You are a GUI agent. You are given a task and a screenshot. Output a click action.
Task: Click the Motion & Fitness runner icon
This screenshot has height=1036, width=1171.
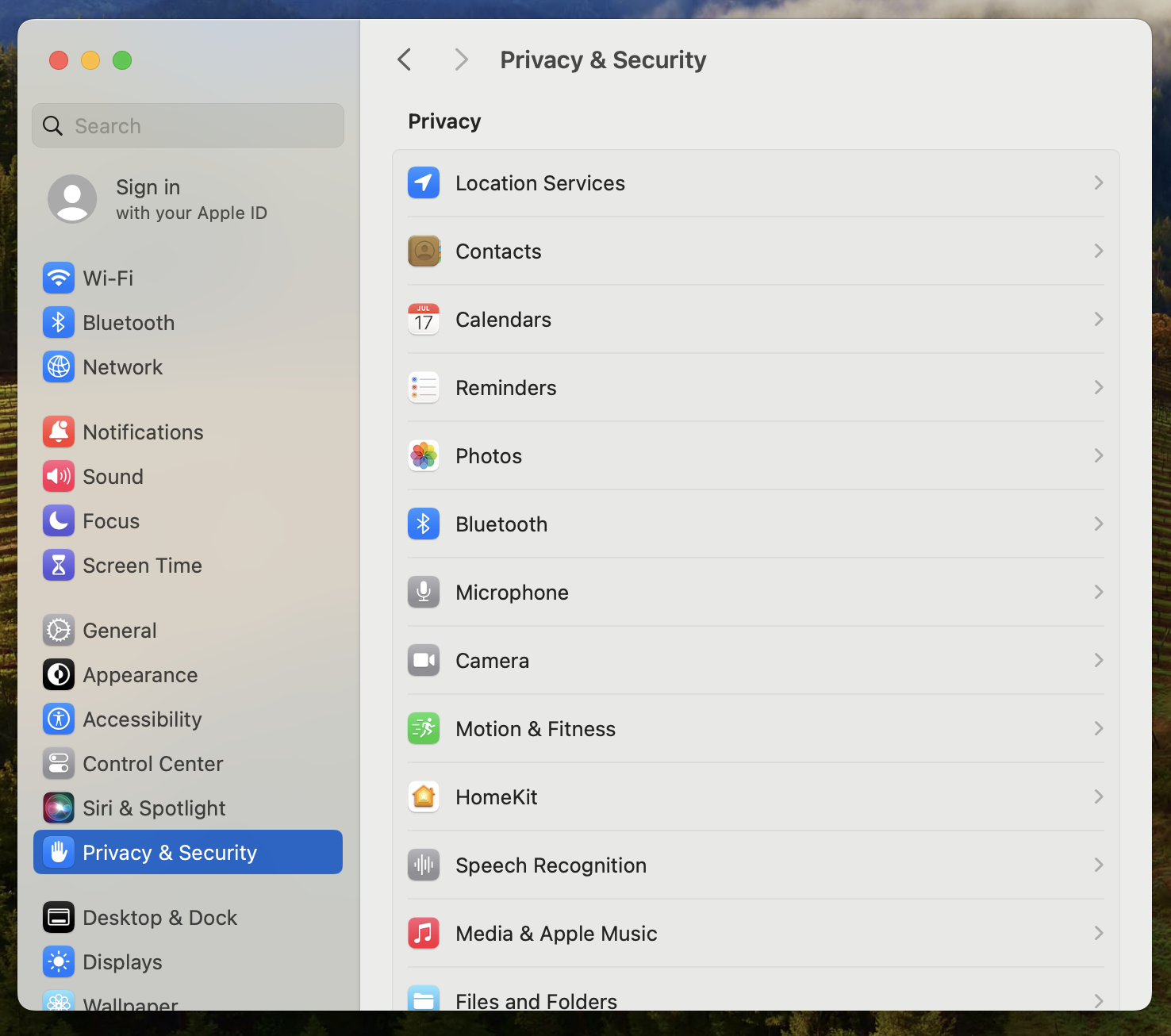424,729
